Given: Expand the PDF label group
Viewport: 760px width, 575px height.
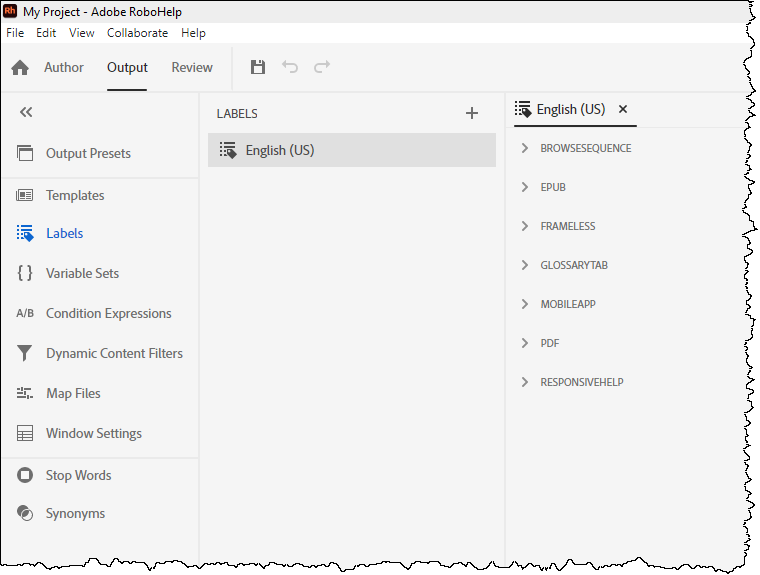Looking at the screenshot, I should point(525,343).
